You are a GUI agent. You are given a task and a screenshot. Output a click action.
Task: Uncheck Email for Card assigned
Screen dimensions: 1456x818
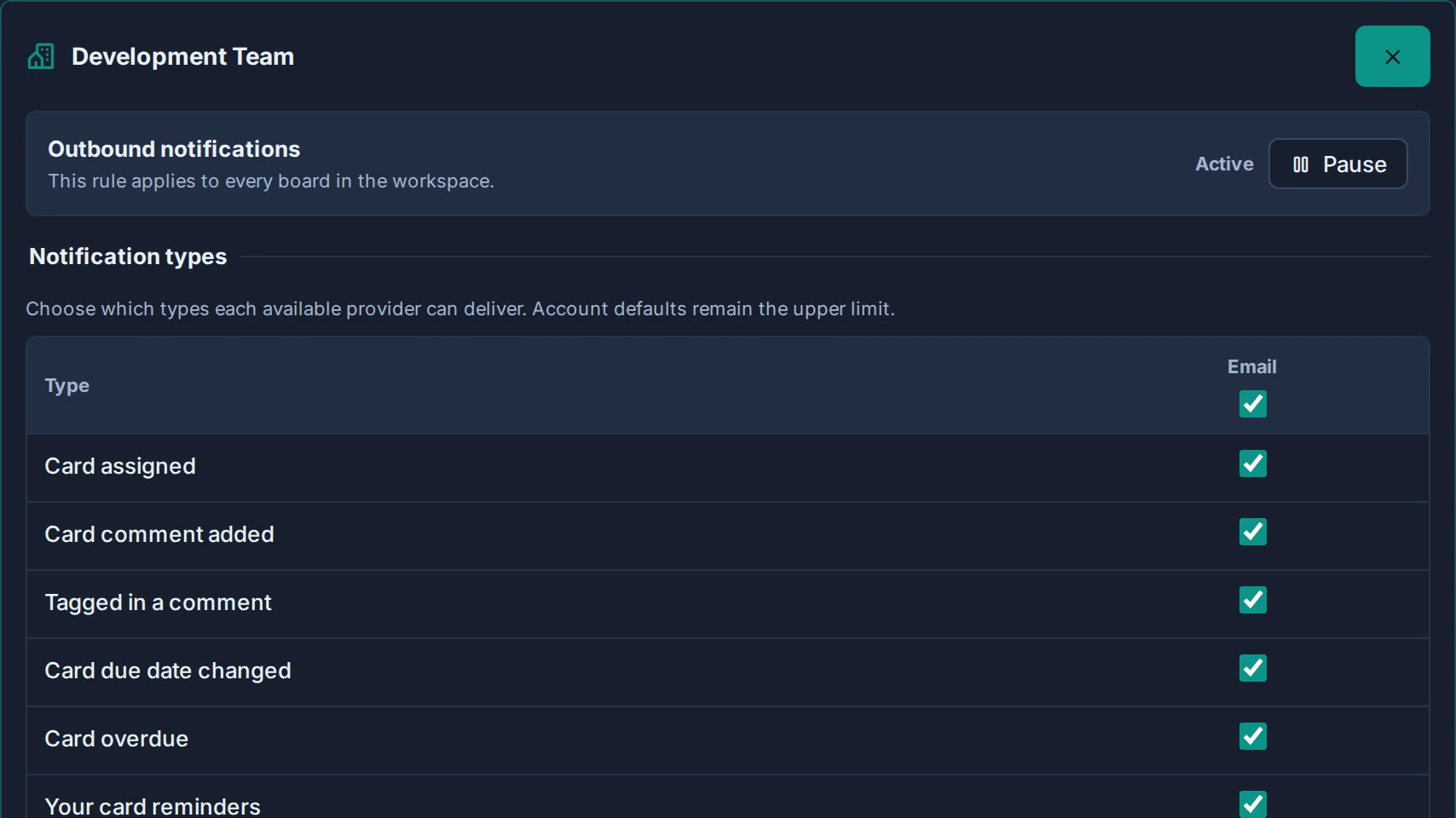pos(1252,464)
